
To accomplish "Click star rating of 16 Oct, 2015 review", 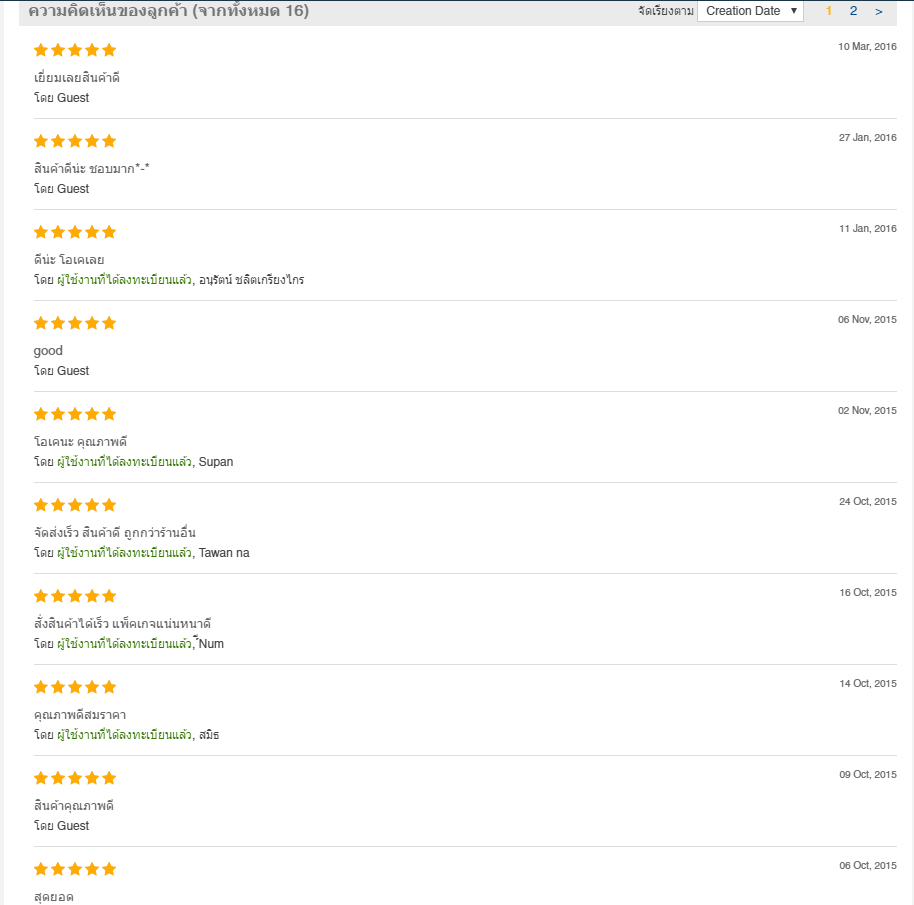I will pyautogui.click(x=75, y=596).
